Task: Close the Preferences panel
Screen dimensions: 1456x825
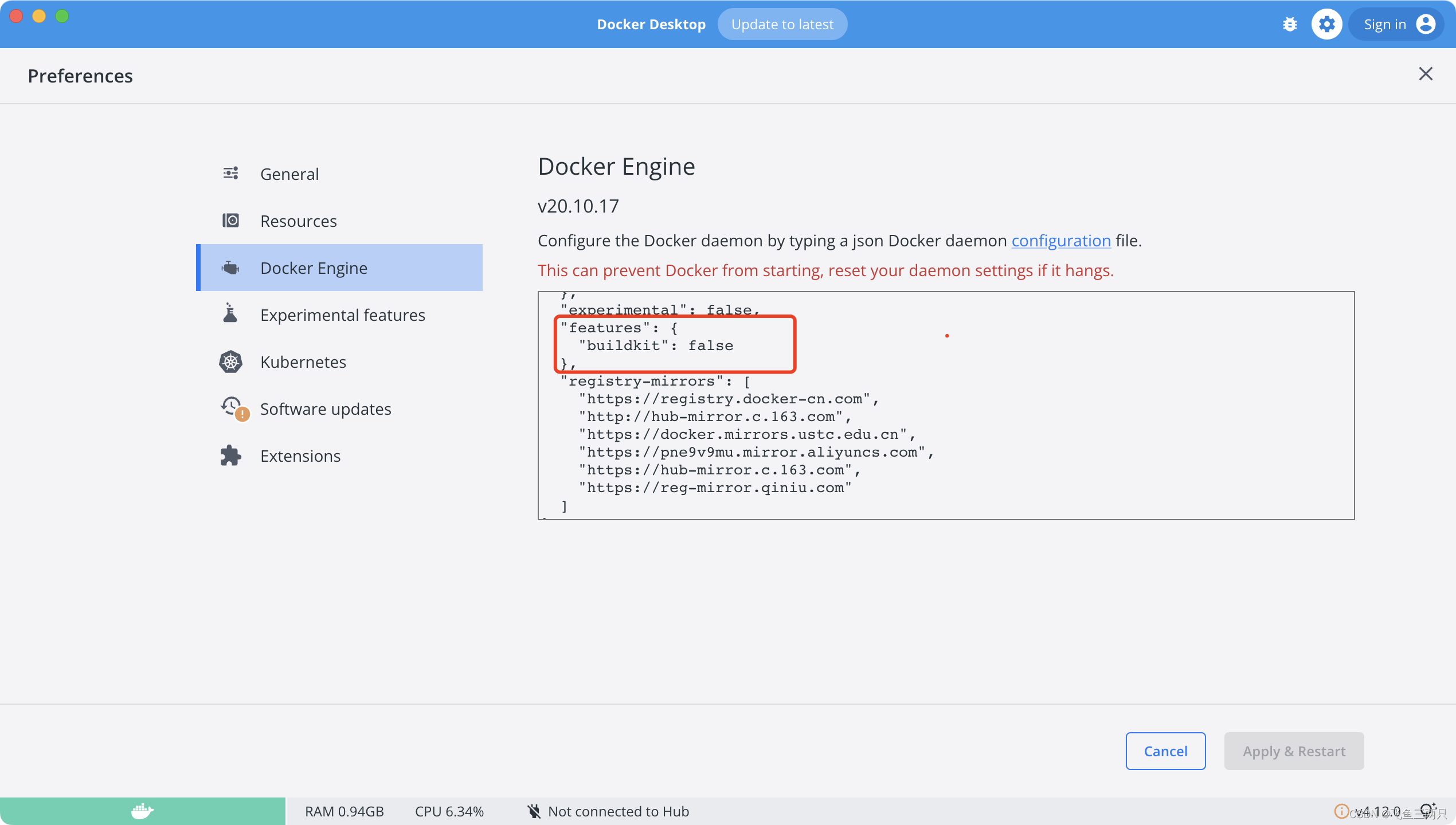Action: (x=1426, y=74)
